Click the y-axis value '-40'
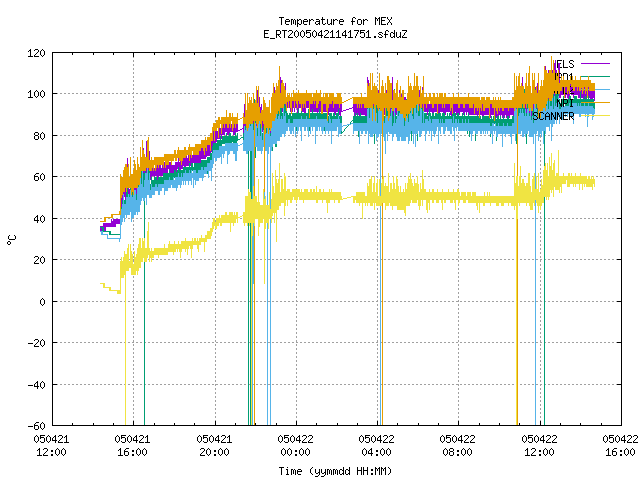Viewport: 640px width, 480px height. (36, 385)
